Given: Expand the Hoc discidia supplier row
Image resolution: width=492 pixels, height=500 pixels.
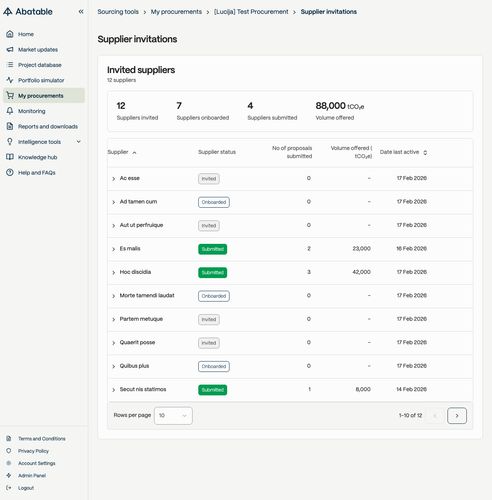Looking at the screenshot, I should click(113, 272).
